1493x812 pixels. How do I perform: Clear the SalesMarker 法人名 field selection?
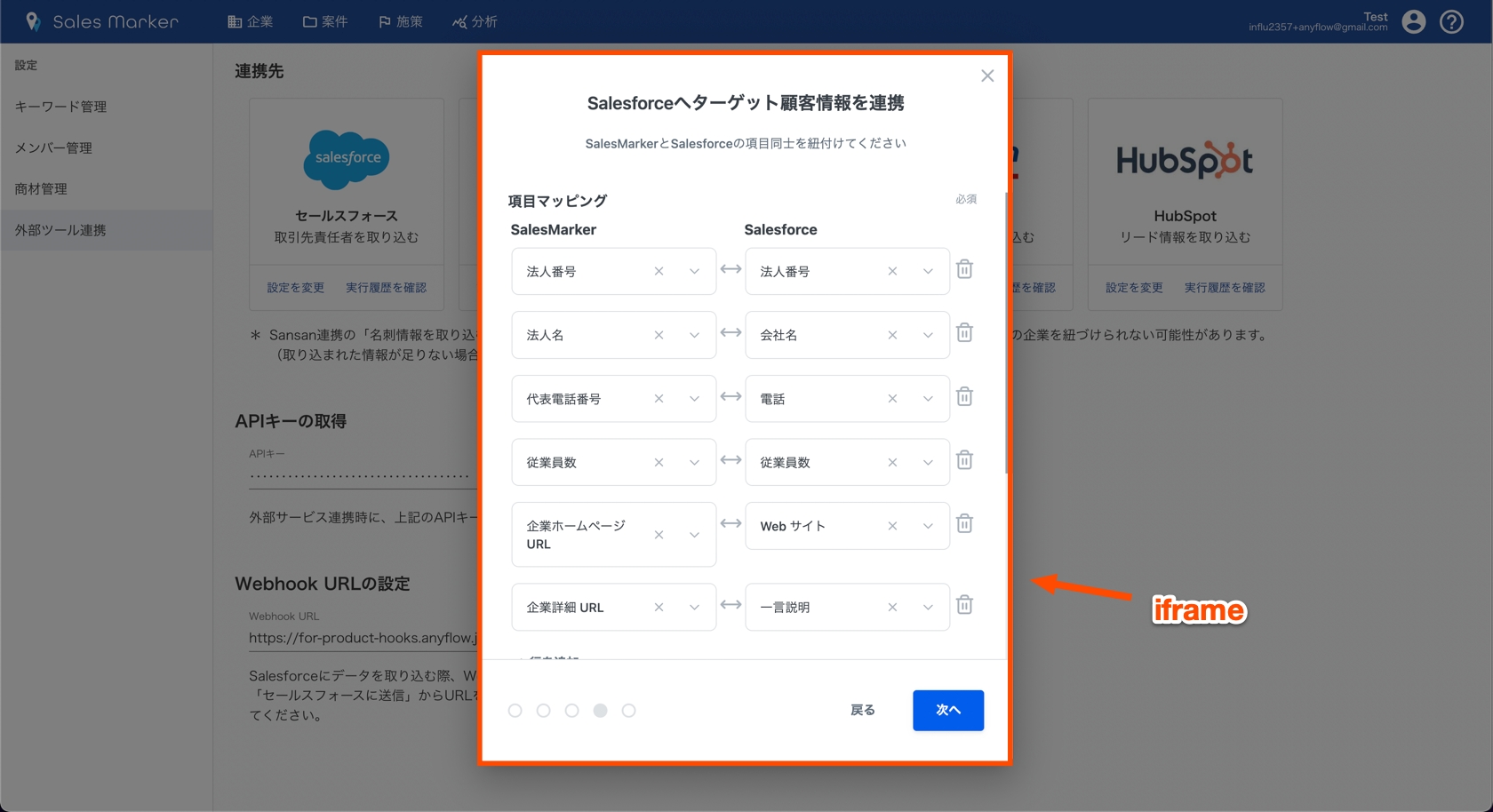click(x=659, y=335)
